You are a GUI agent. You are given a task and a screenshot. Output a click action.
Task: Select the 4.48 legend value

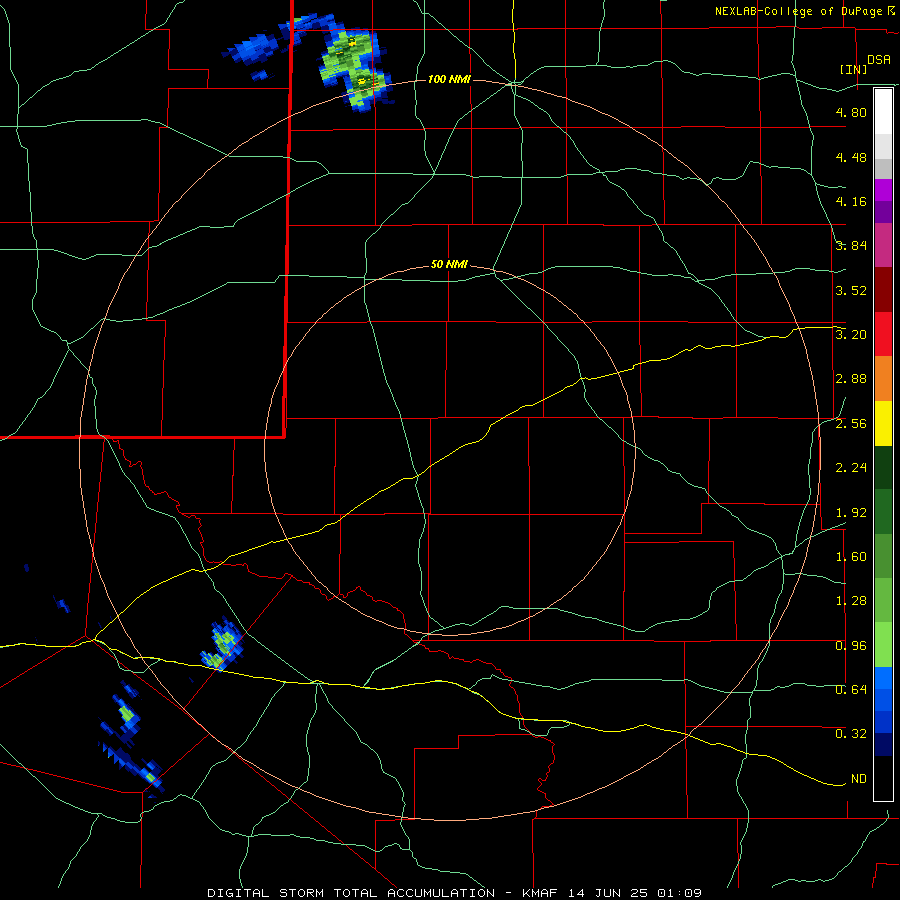click(x=851, y=157)
